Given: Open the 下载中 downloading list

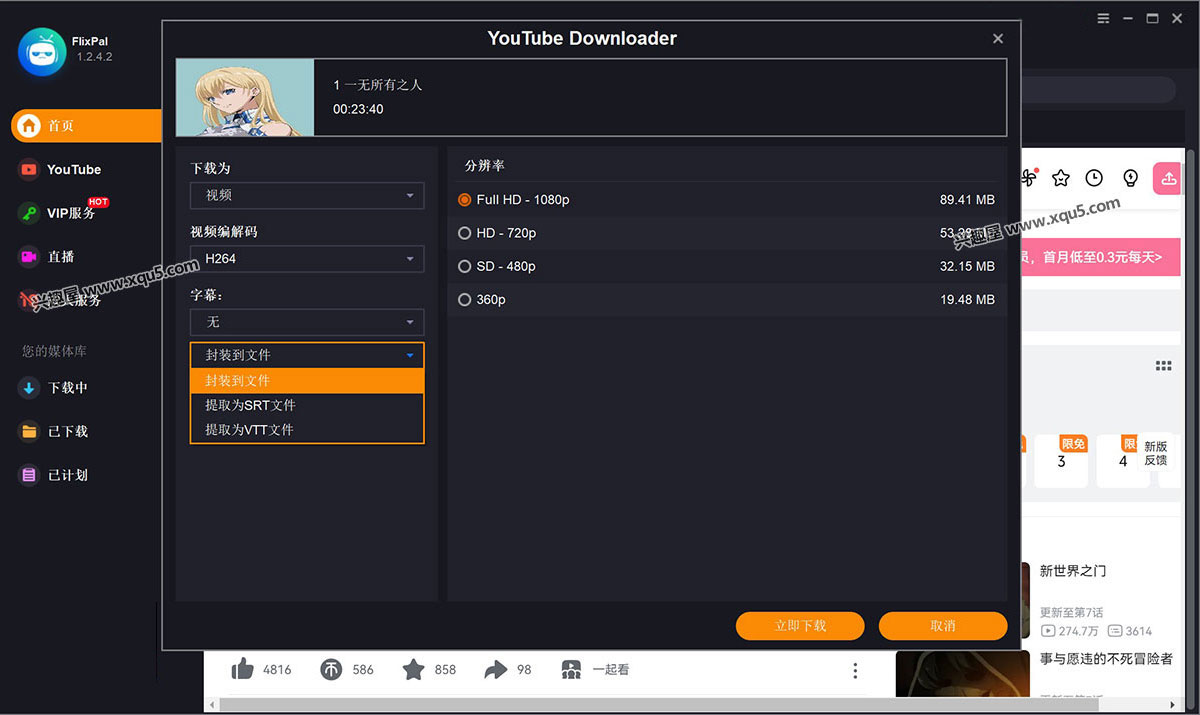Looking at the screenshot, I should coord(68,388).
